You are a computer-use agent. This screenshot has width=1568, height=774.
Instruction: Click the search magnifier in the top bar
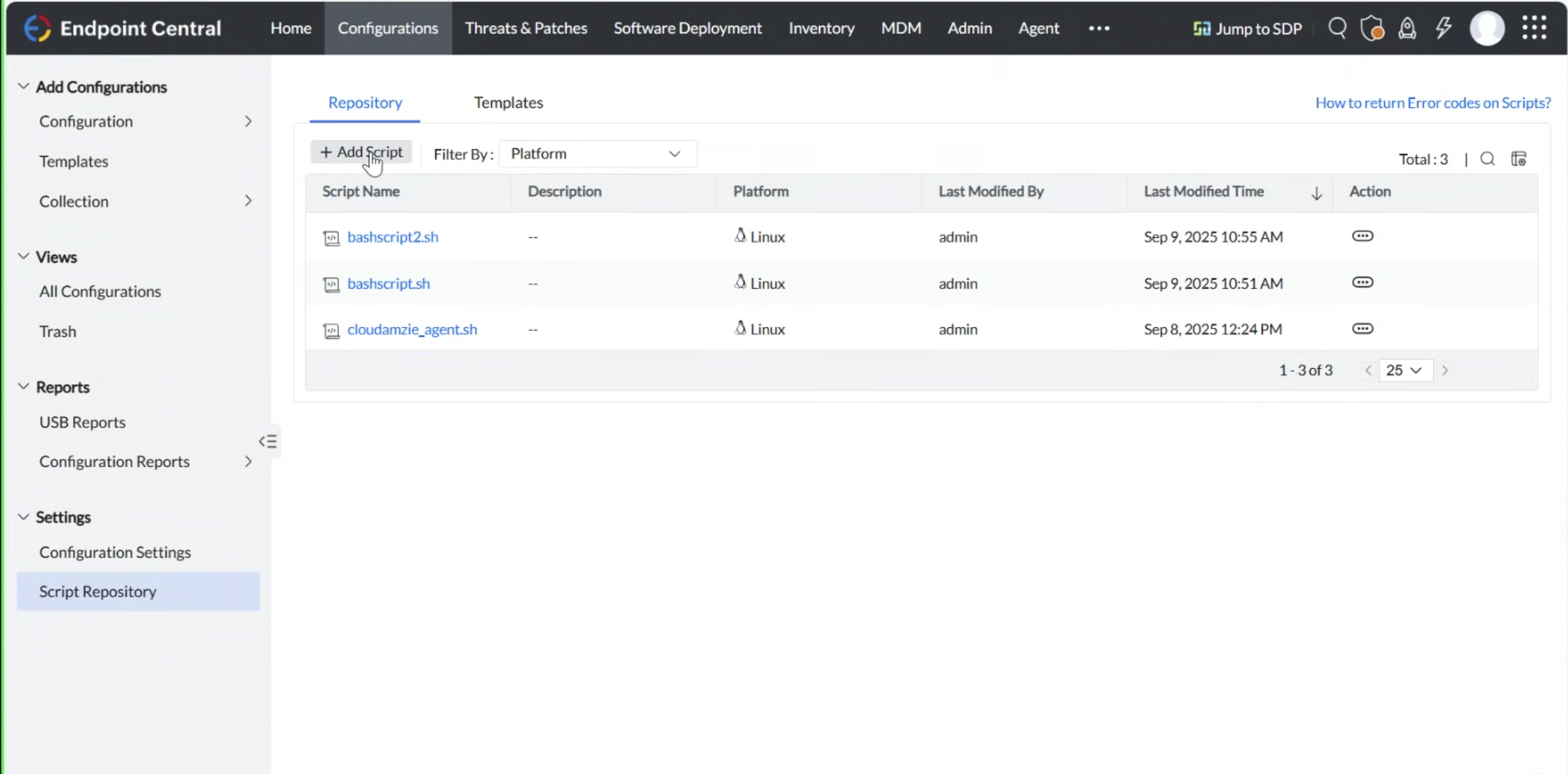pos(1336,29)
